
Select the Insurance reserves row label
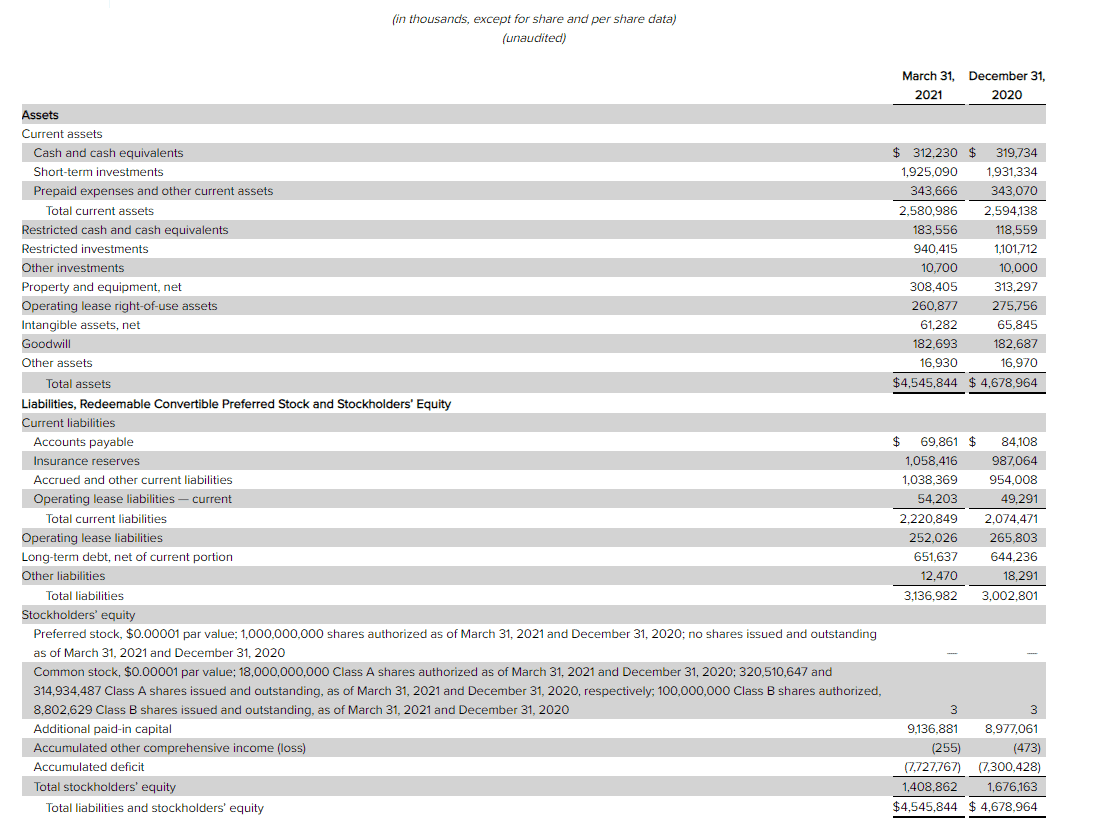pos(86,461)
